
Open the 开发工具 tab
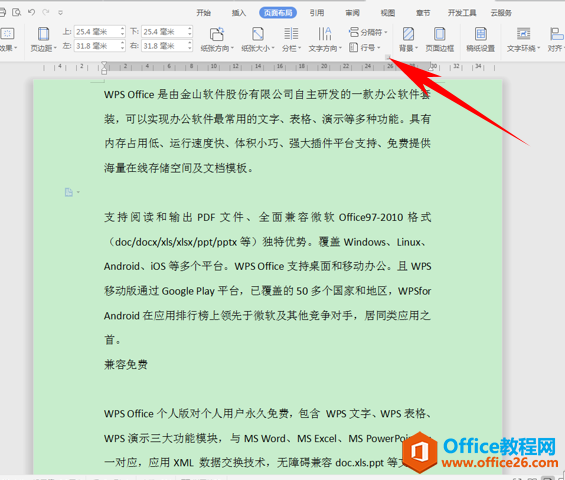(x=462, y=13)
